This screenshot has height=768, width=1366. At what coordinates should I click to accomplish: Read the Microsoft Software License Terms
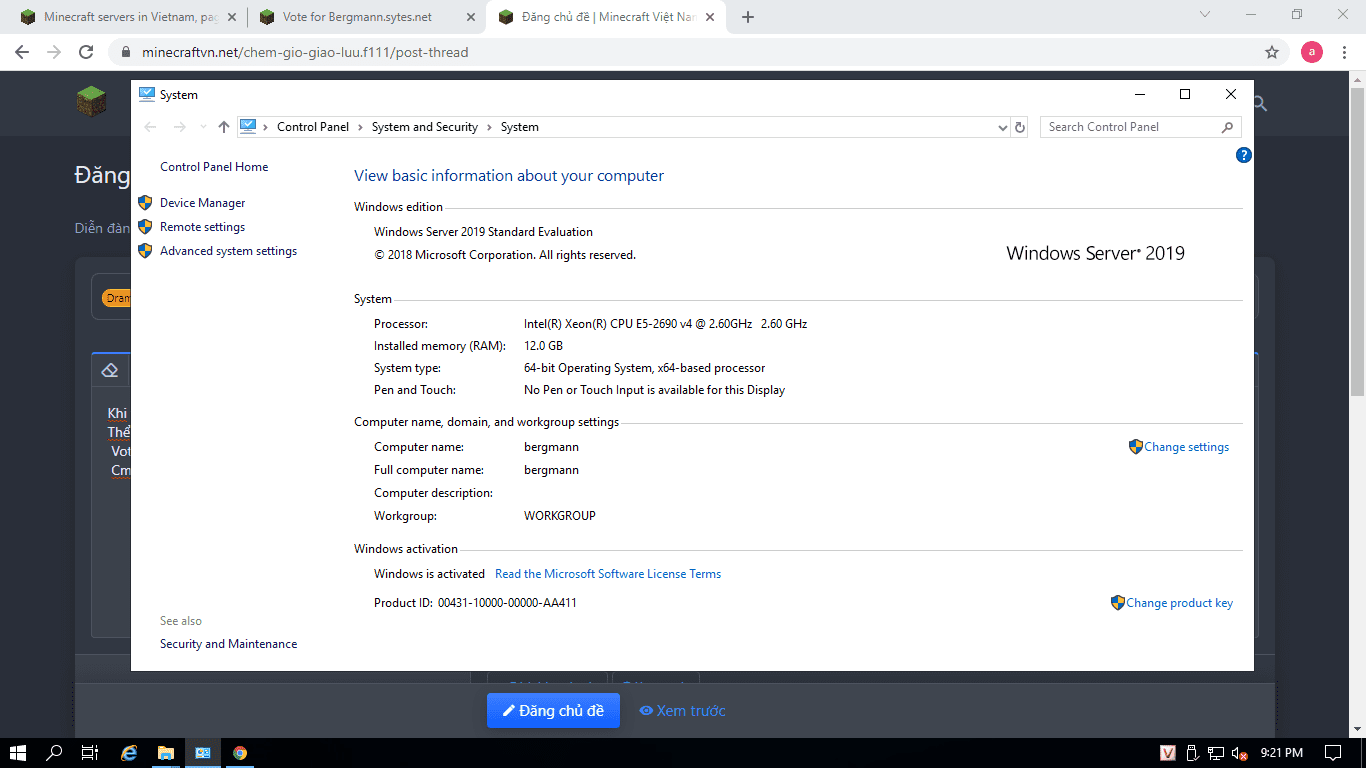tap(608, 574)
